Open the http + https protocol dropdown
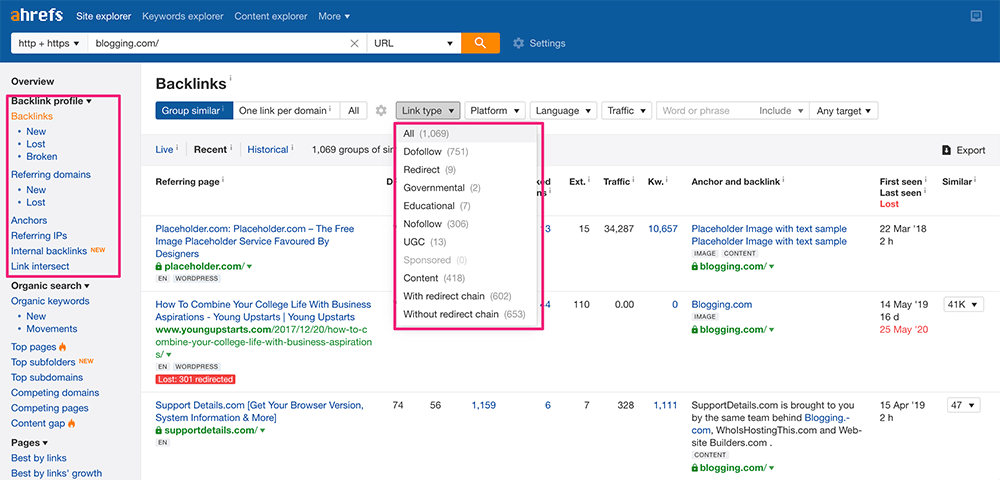 [x=49, y=43]
